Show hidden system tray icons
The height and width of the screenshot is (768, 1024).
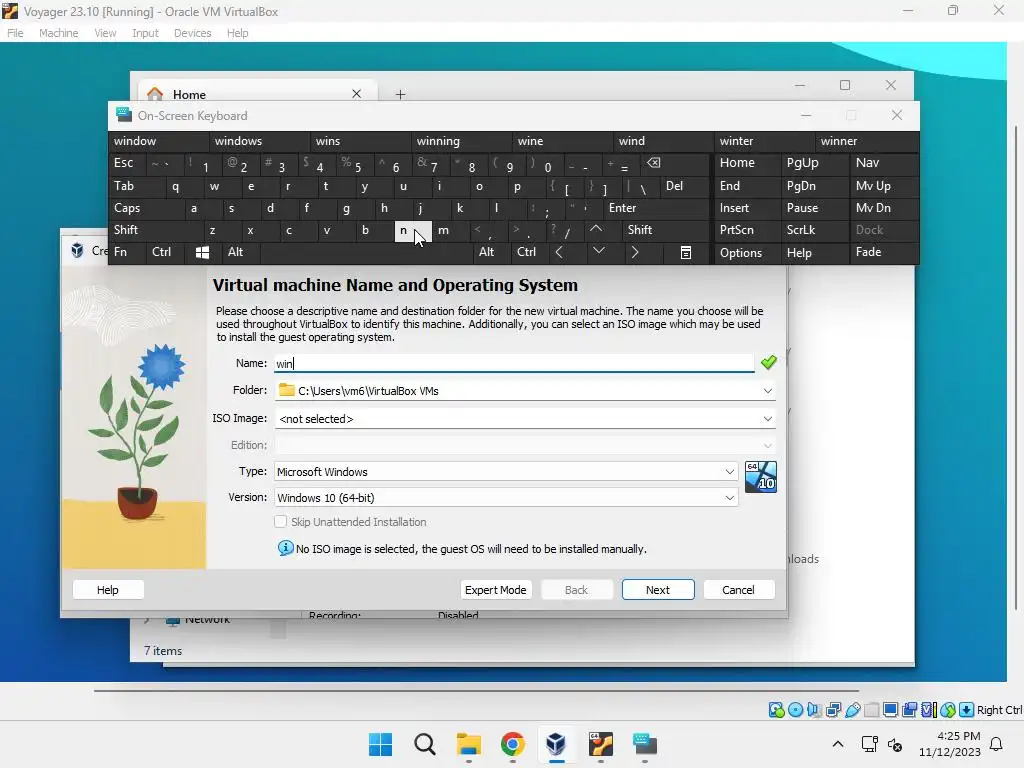838,744
